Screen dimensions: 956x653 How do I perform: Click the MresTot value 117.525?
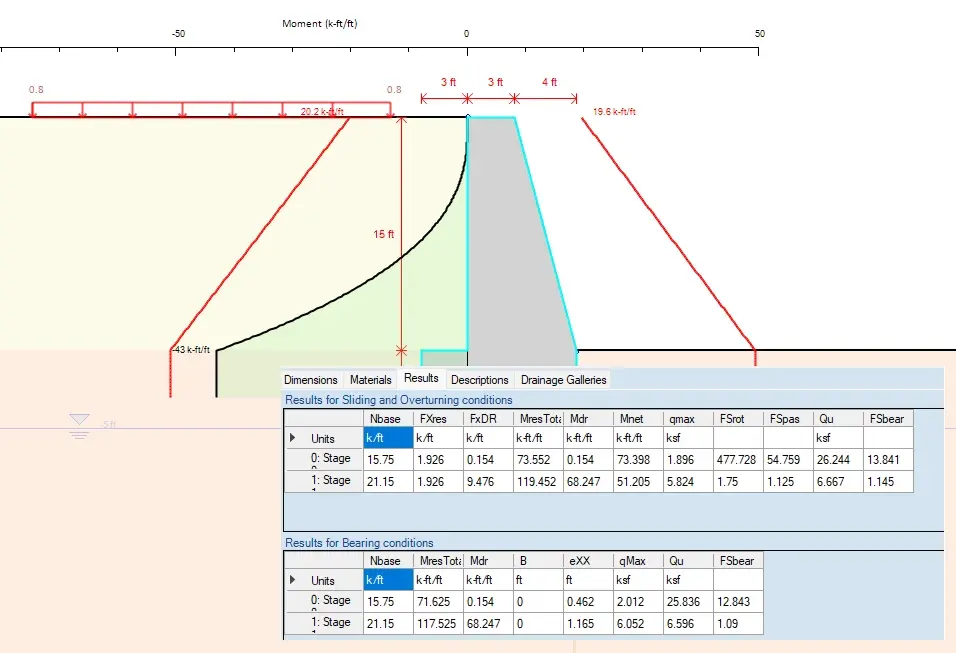click(x=438, y=623)
